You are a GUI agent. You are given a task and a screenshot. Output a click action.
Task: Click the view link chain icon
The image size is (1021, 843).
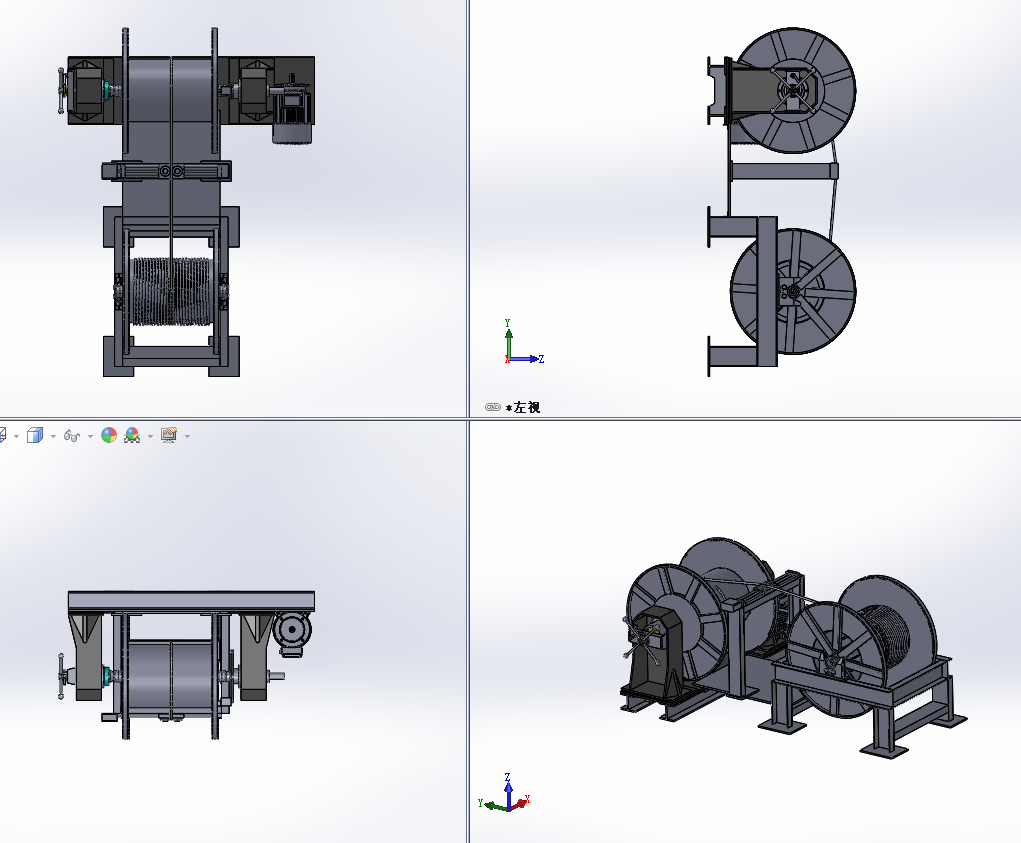click(x=493, y=408)
